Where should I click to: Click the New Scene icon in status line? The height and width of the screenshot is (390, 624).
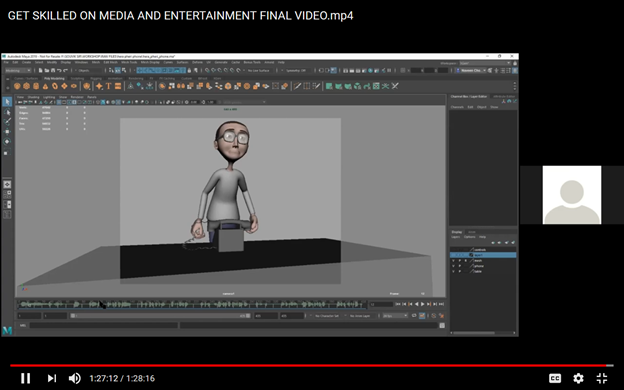point(41,70)
